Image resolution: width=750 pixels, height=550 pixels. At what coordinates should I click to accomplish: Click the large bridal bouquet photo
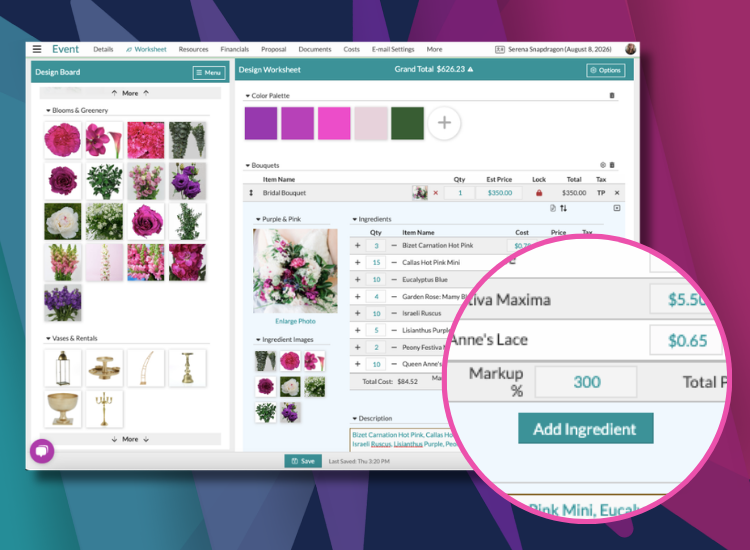tap(295, 271)
